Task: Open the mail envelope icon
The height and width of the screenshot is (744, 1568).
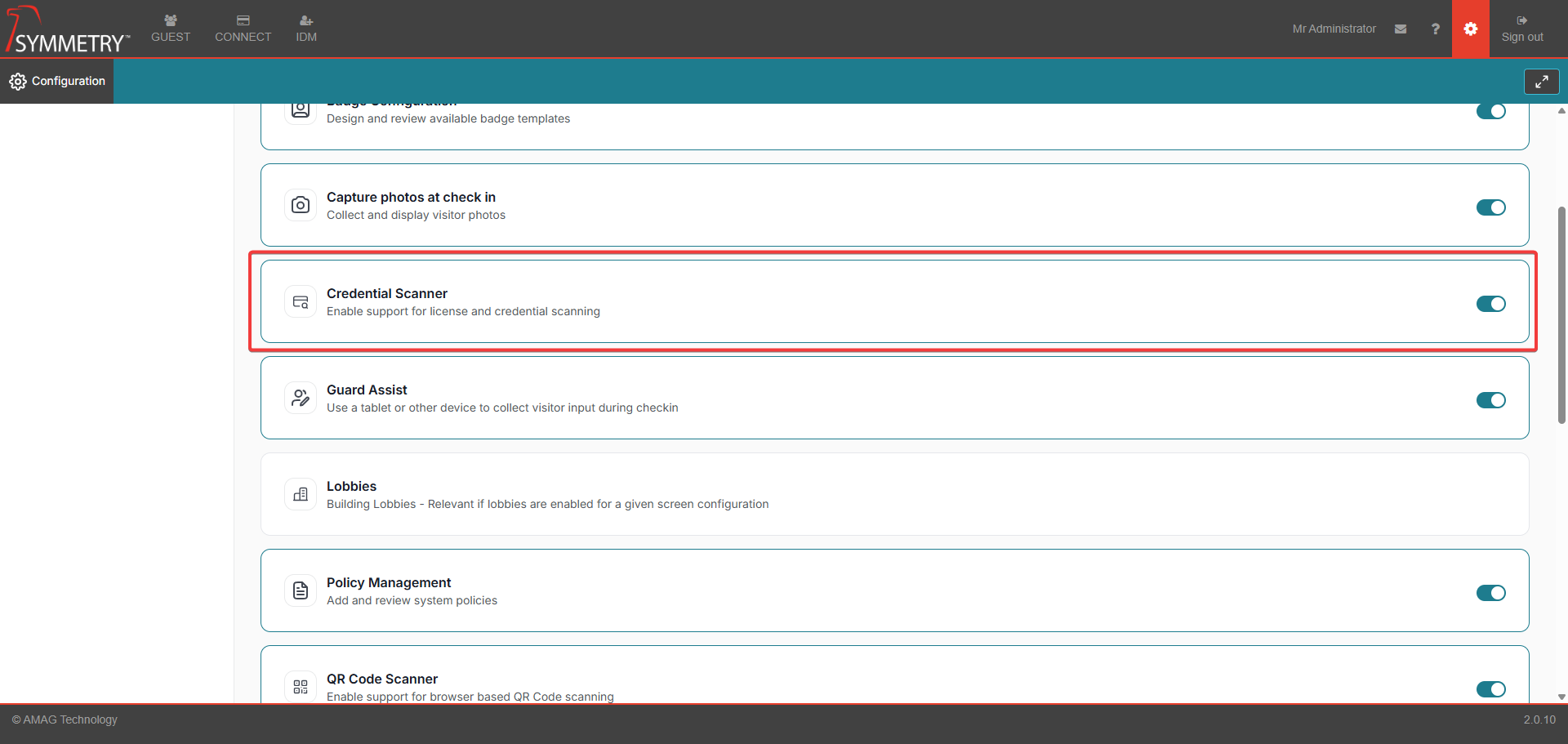Action: point(1401,29)
